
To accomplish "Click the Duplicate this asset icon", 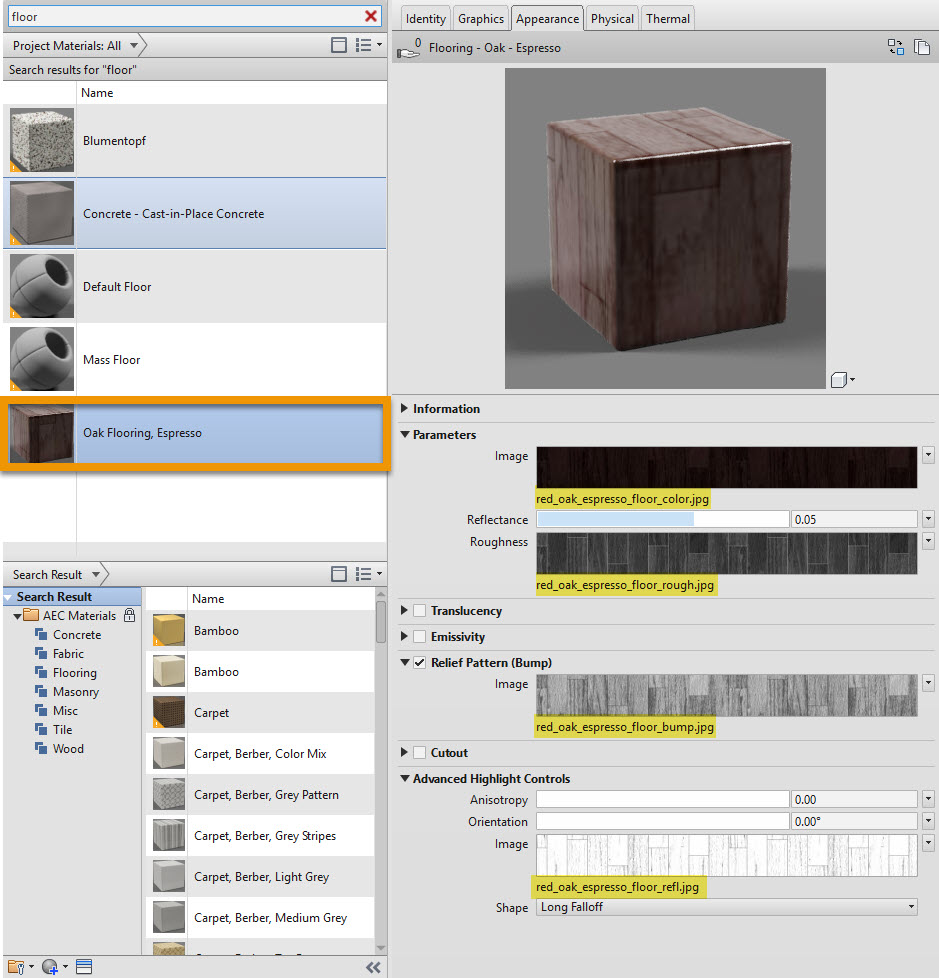I will [x=921, y=47].
